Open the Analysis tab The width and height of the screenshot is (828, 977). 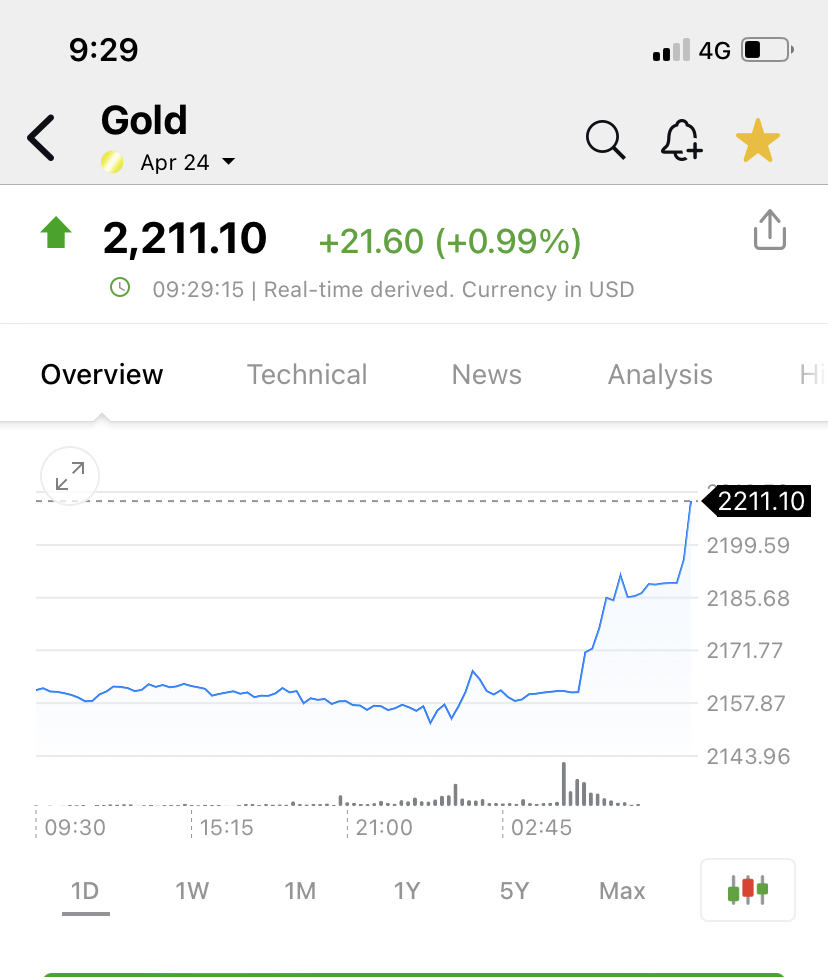coord(660,375)
